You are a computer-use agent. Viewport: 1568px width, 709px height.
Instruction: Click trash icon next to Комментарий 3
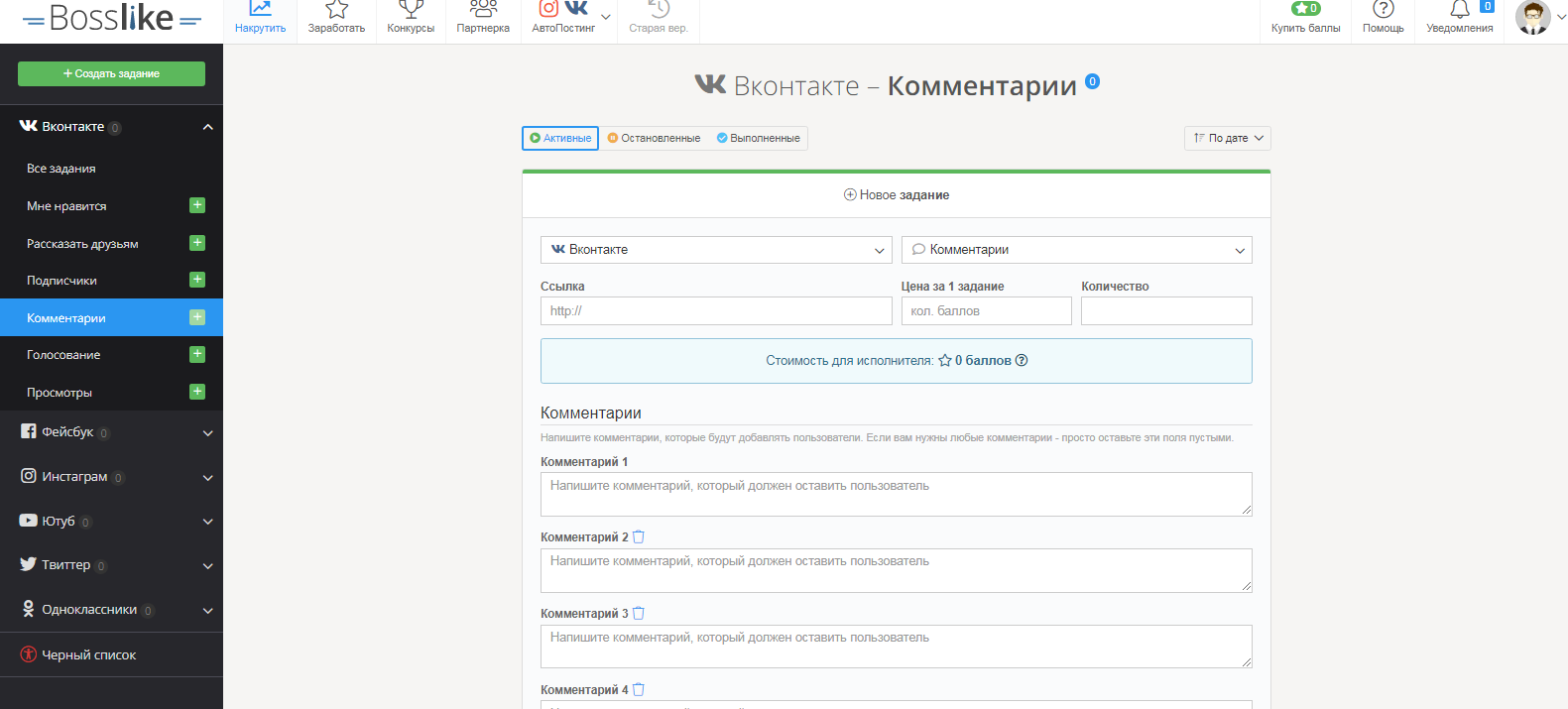point(639,614)
